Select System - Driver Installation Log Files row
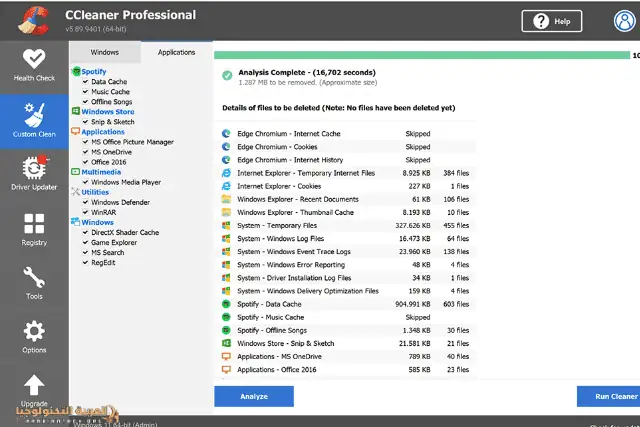Screen dimensions: 640x427 point(345,278)
